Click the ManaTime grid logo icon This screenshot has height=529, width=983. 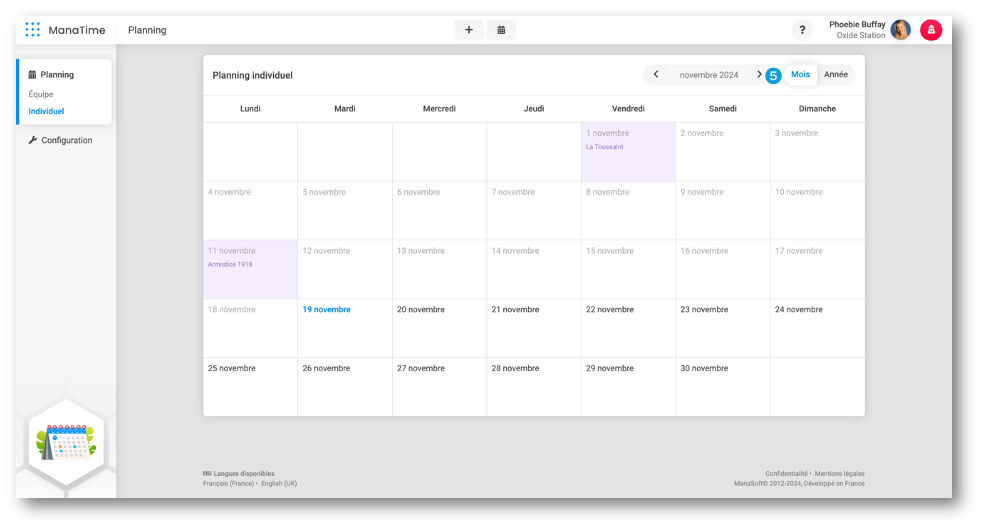click(33, 30)
